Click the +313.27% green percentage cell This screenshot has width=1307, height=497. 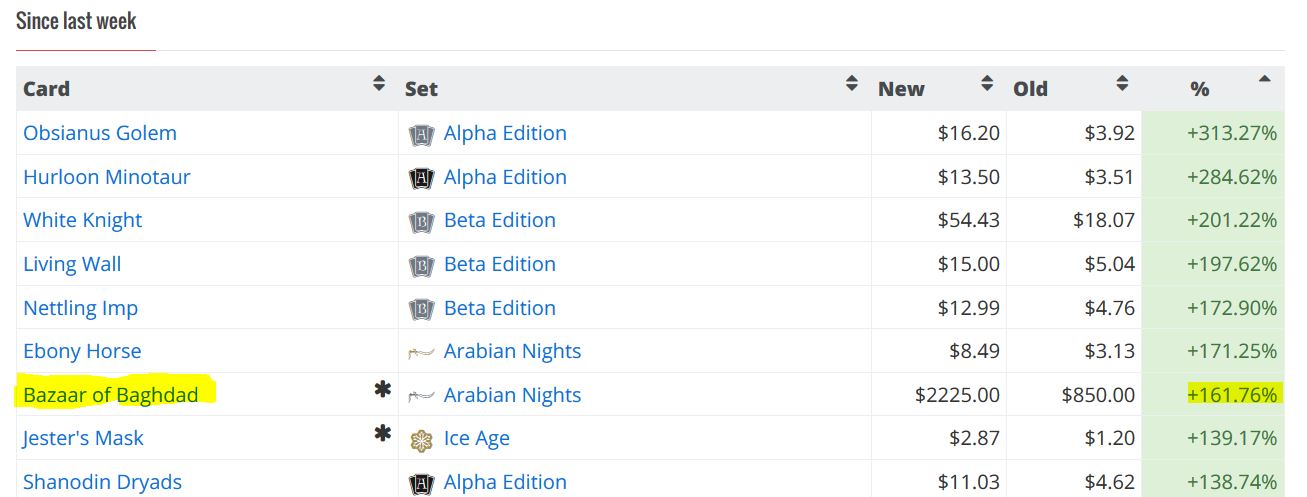1231,134
